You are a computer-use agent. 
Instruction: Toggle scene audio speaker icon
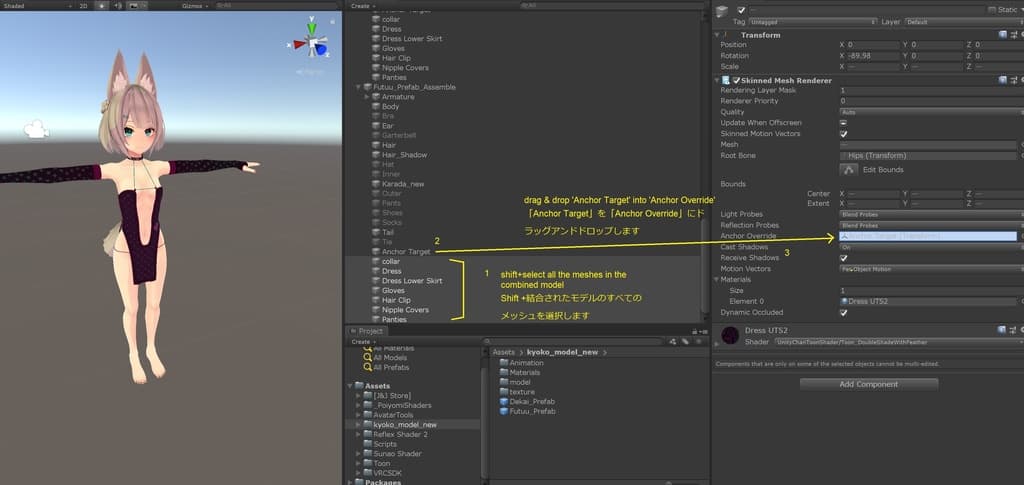116,5
